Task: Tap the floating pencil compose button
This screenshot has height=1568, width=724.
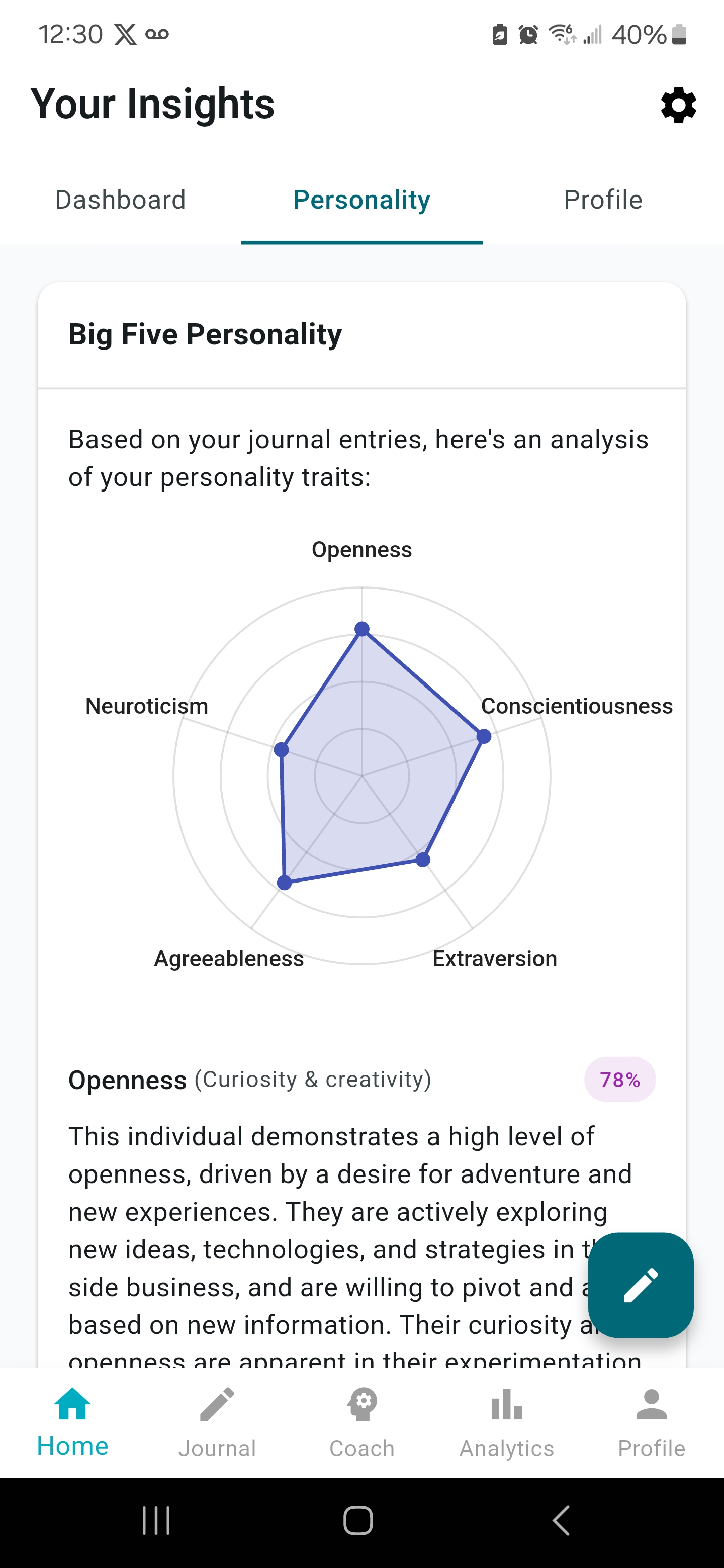Action: (x=641, y=1285)
